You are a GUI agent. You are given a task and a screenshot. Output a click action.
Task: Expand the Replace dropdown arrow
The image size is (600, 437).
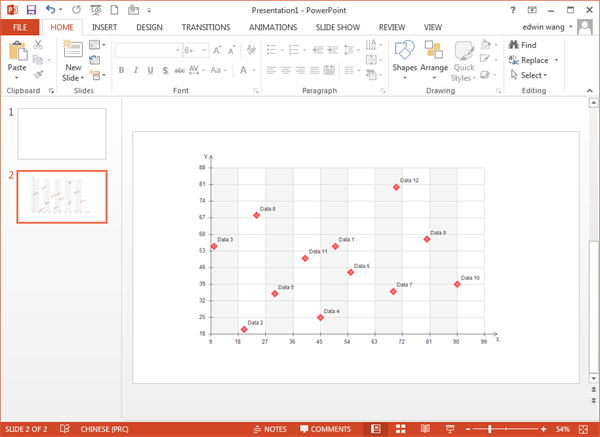pyautogui.click(x=556, y=60)
